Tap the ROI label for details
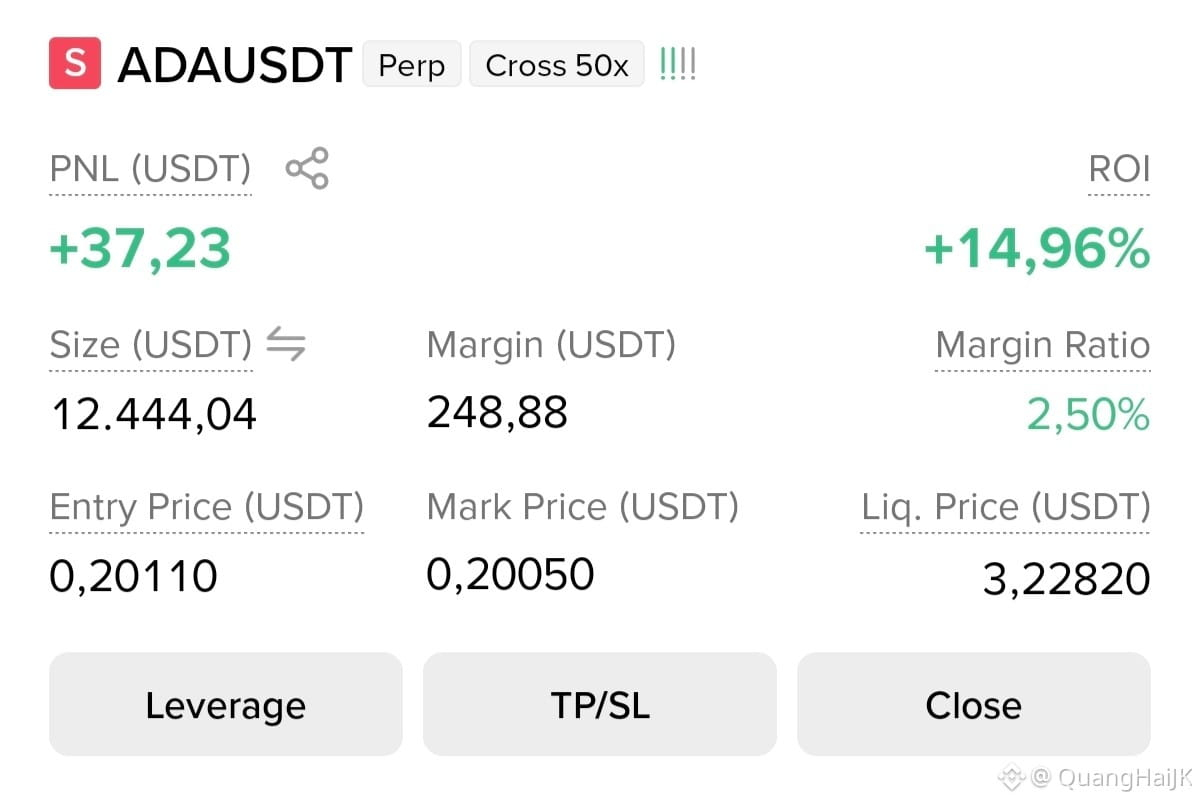 pyautogui.click(x=1119, y=169)
